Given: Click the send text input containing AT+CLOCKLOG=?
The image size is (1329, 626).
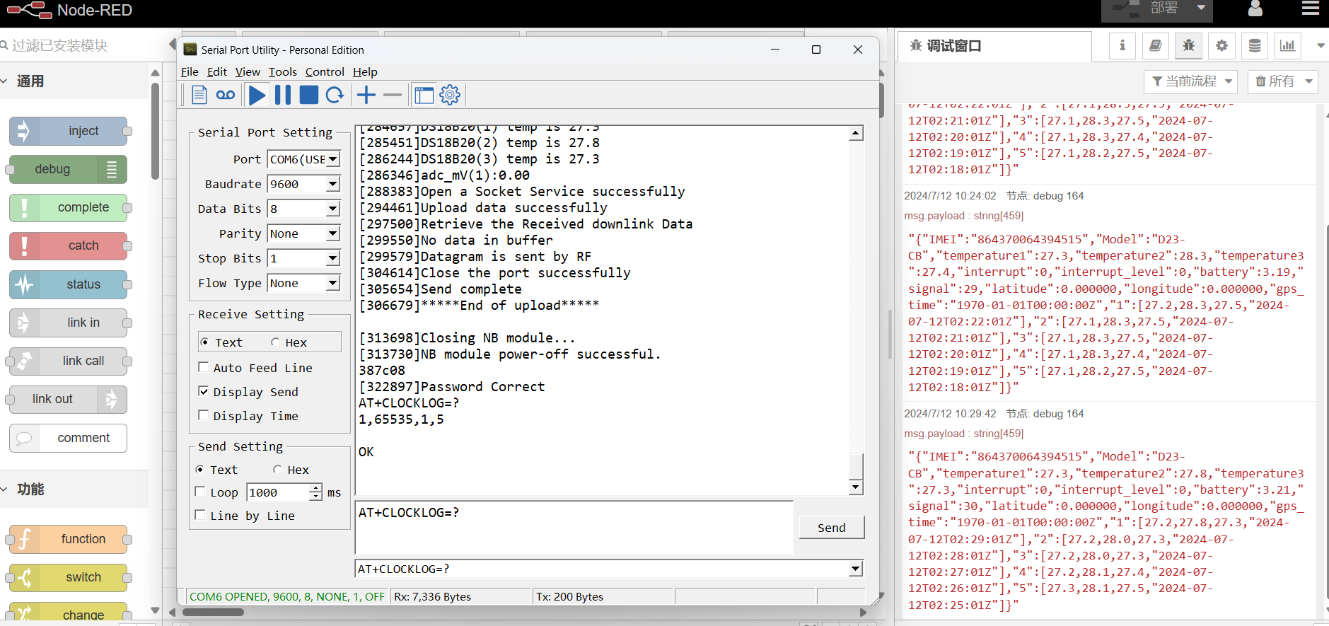Looking at the screenshot, I should [574, 527].
